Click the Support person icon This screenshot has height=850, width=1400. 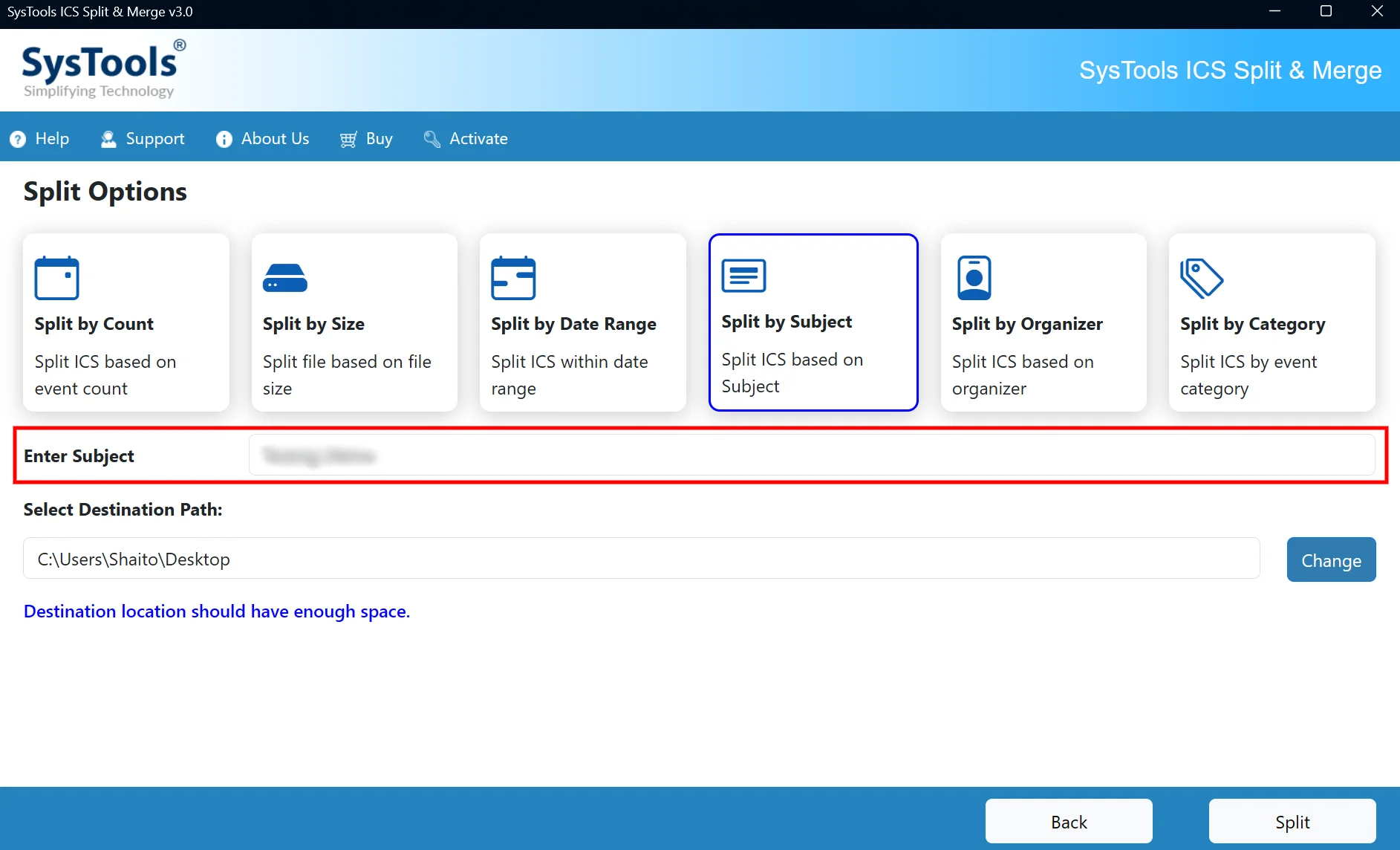[108, 139]
